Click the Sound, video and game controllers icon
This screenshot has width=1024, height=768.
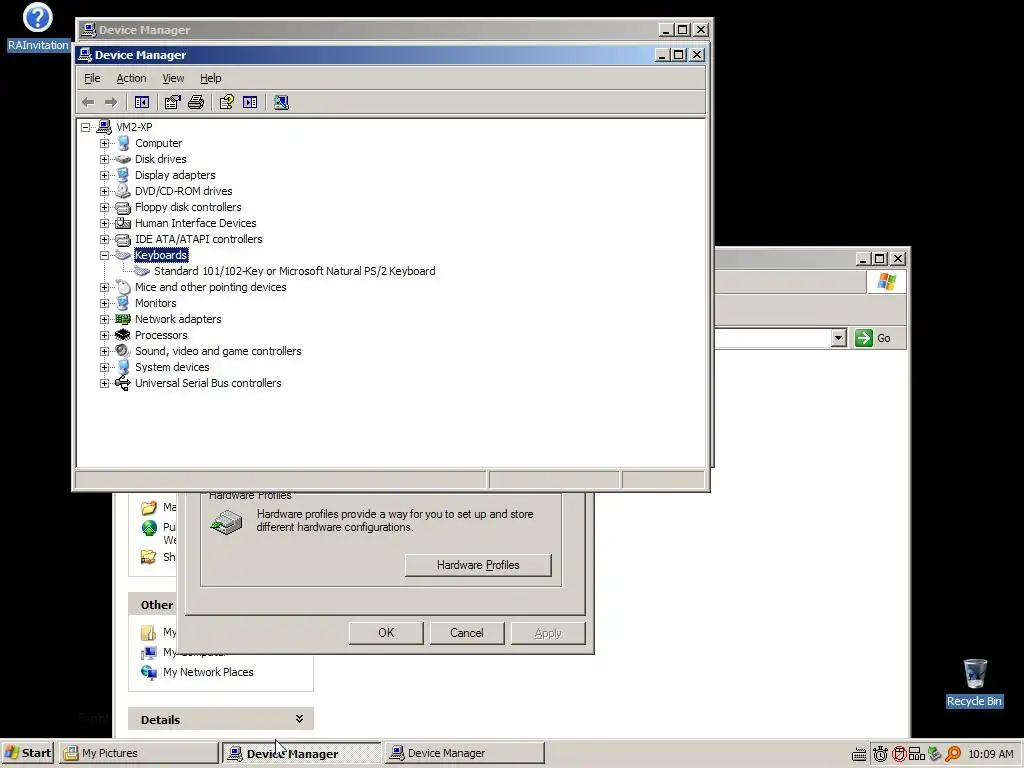click(x=123, y=351)
